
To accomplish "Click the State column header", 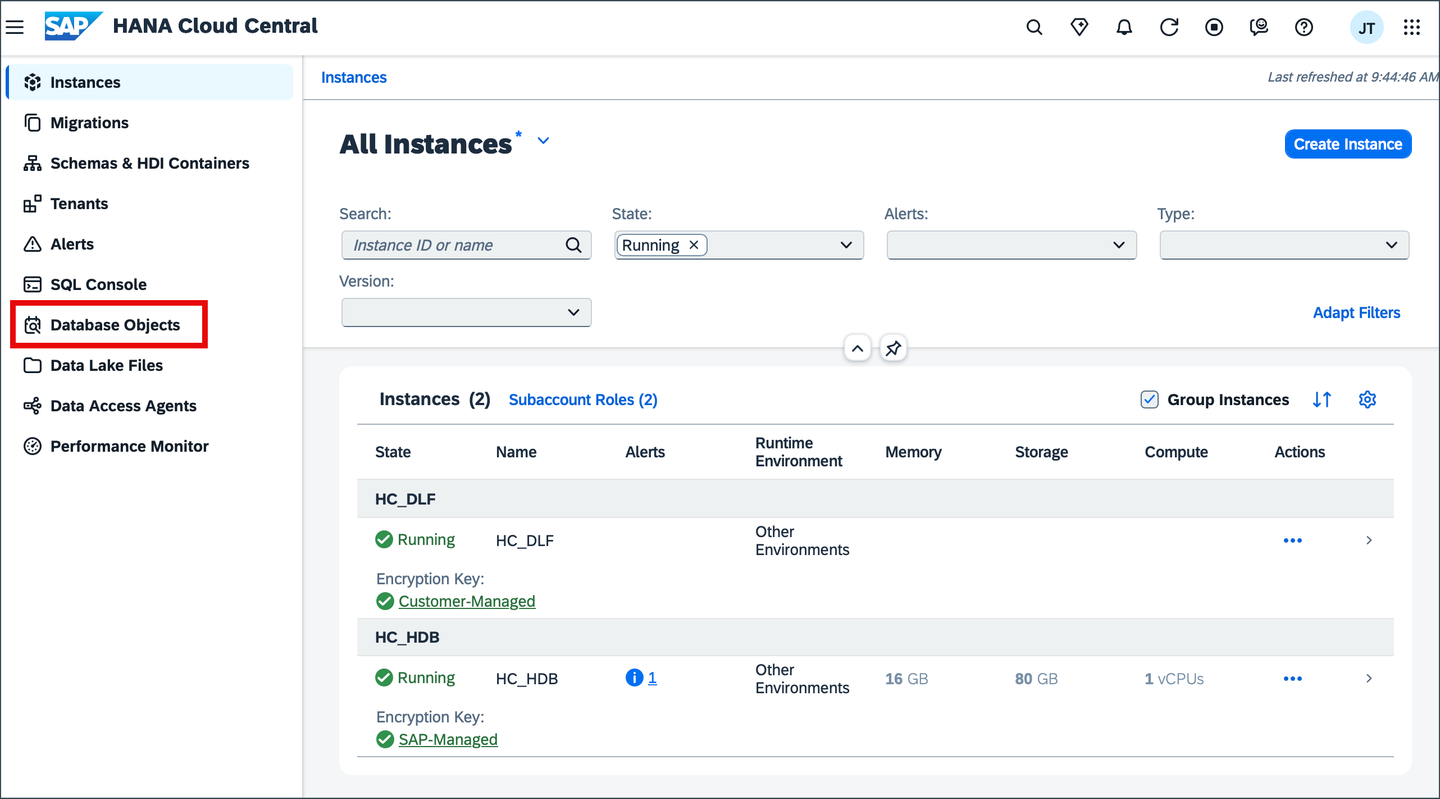I will (393, 452).
